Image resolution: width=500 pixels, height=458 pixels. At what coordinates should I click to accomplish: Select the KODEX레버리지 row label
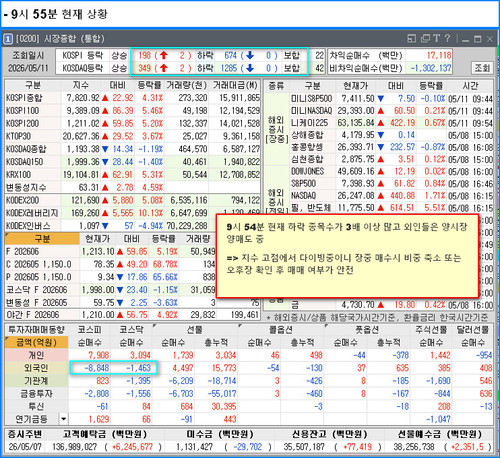pos(32,213)
